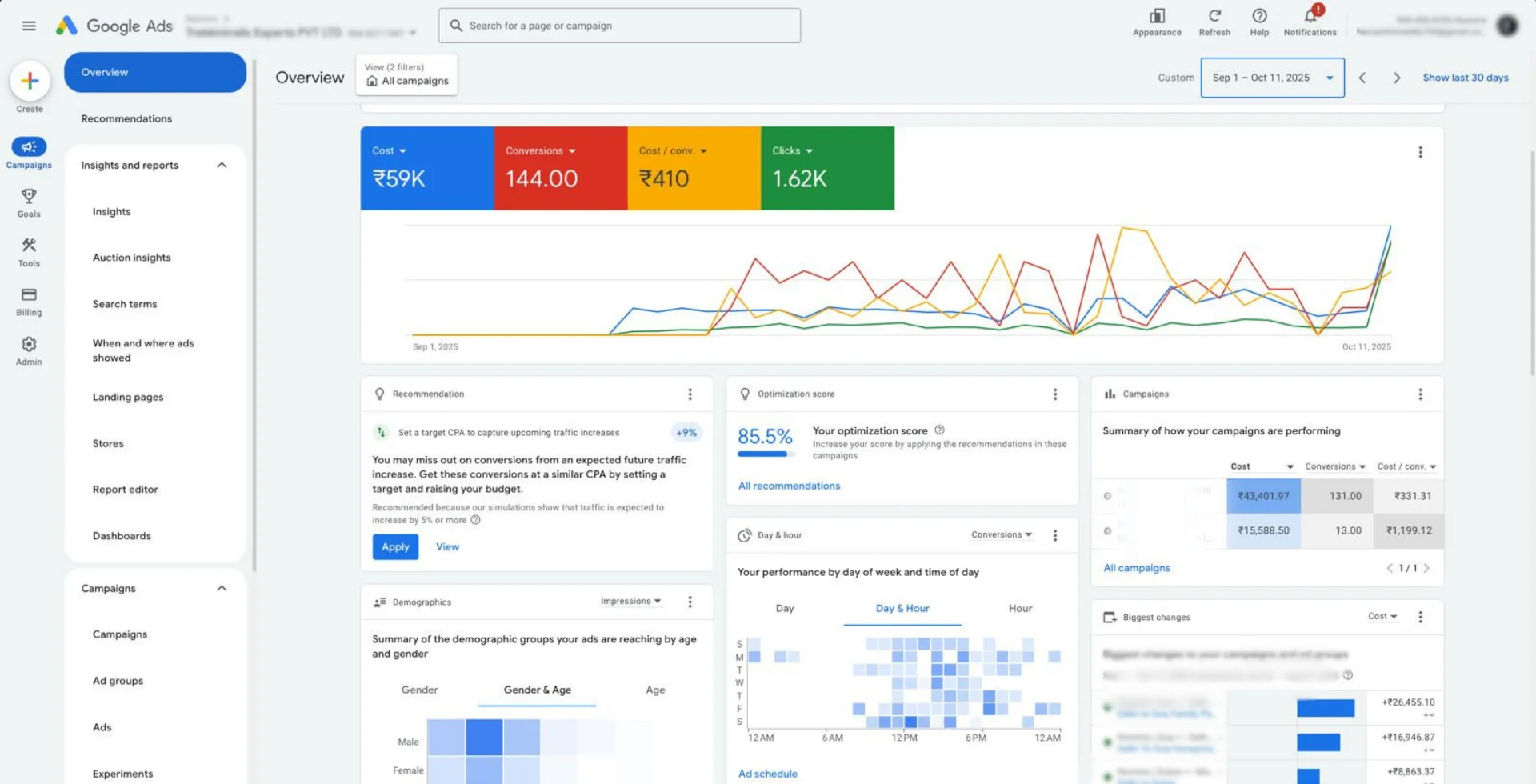Open the Notifications bell
The height and width of the screenshot is (784, 1536).
pos(1310,17)
